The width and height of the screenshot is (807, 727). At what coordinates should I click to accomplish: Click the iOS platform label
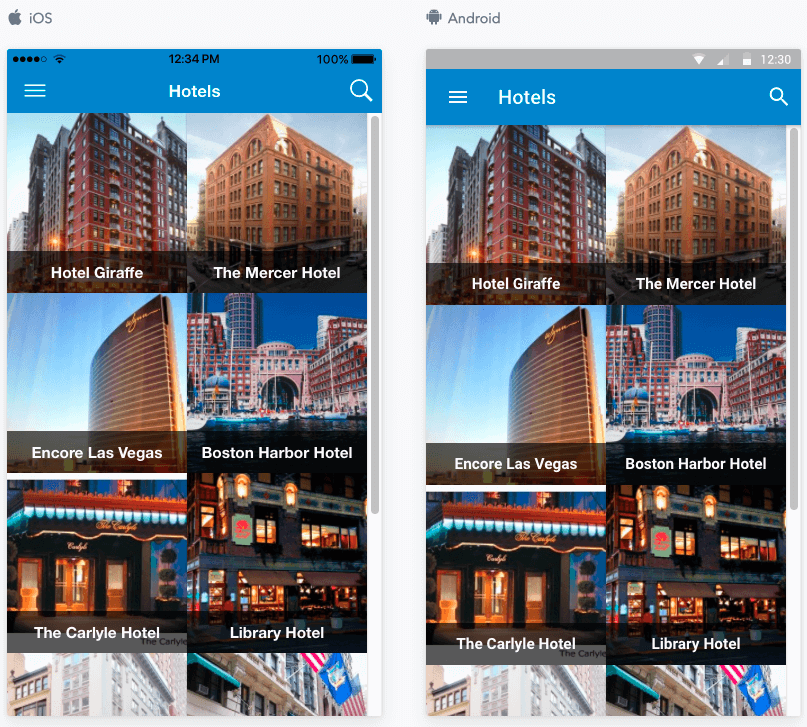40,18
